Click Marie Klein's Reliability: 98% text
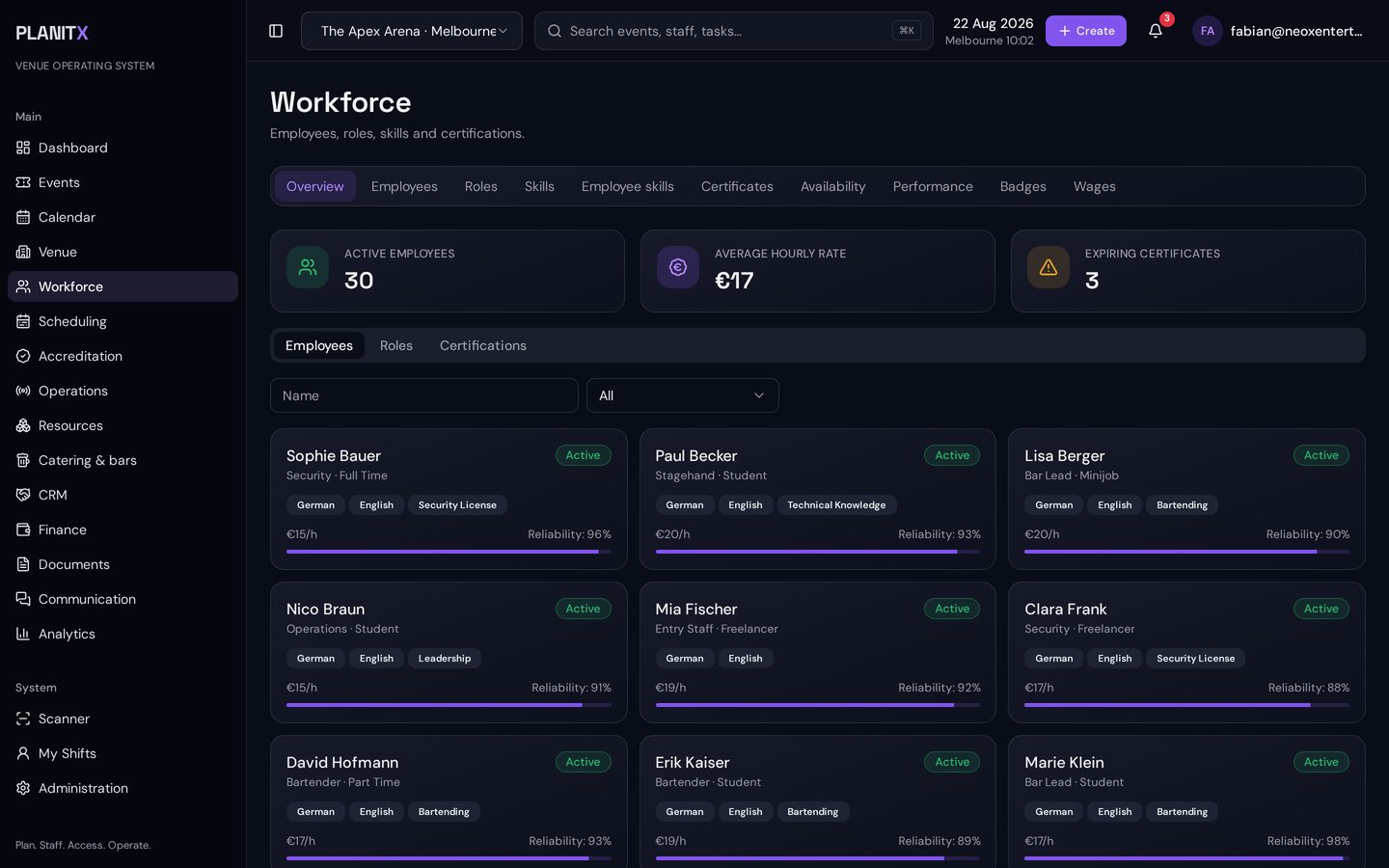This screenshot has width=1389, height=868. (x=1308, y=841)
